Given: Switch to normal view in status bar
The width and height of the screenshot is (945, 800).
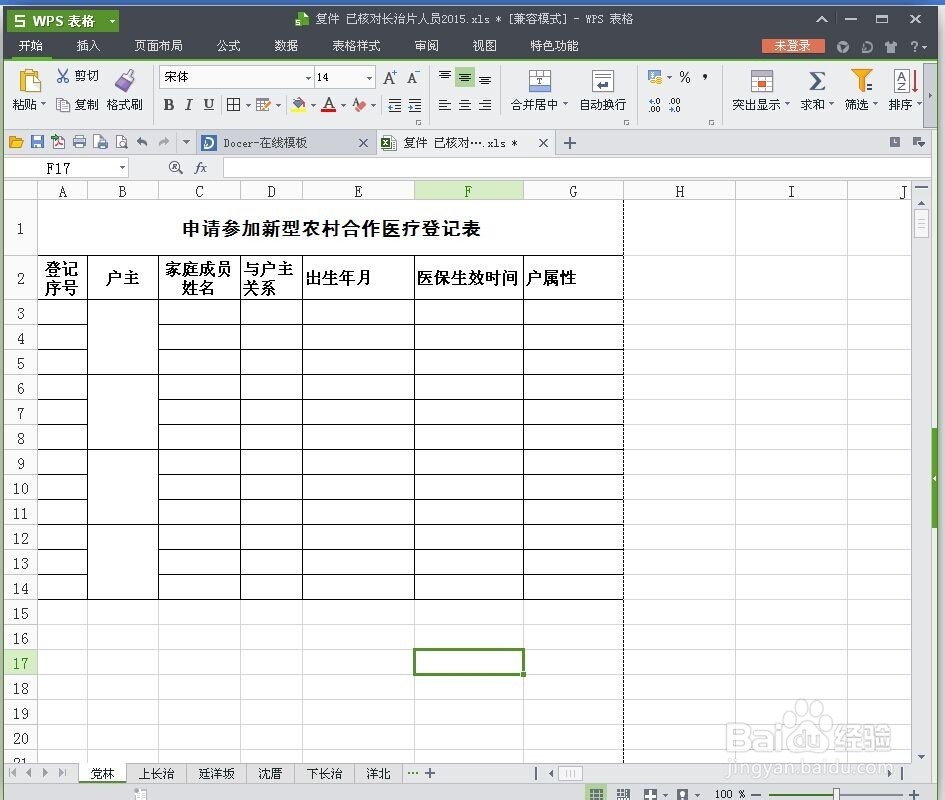Looking at the screenshot, I should (596, 794).
